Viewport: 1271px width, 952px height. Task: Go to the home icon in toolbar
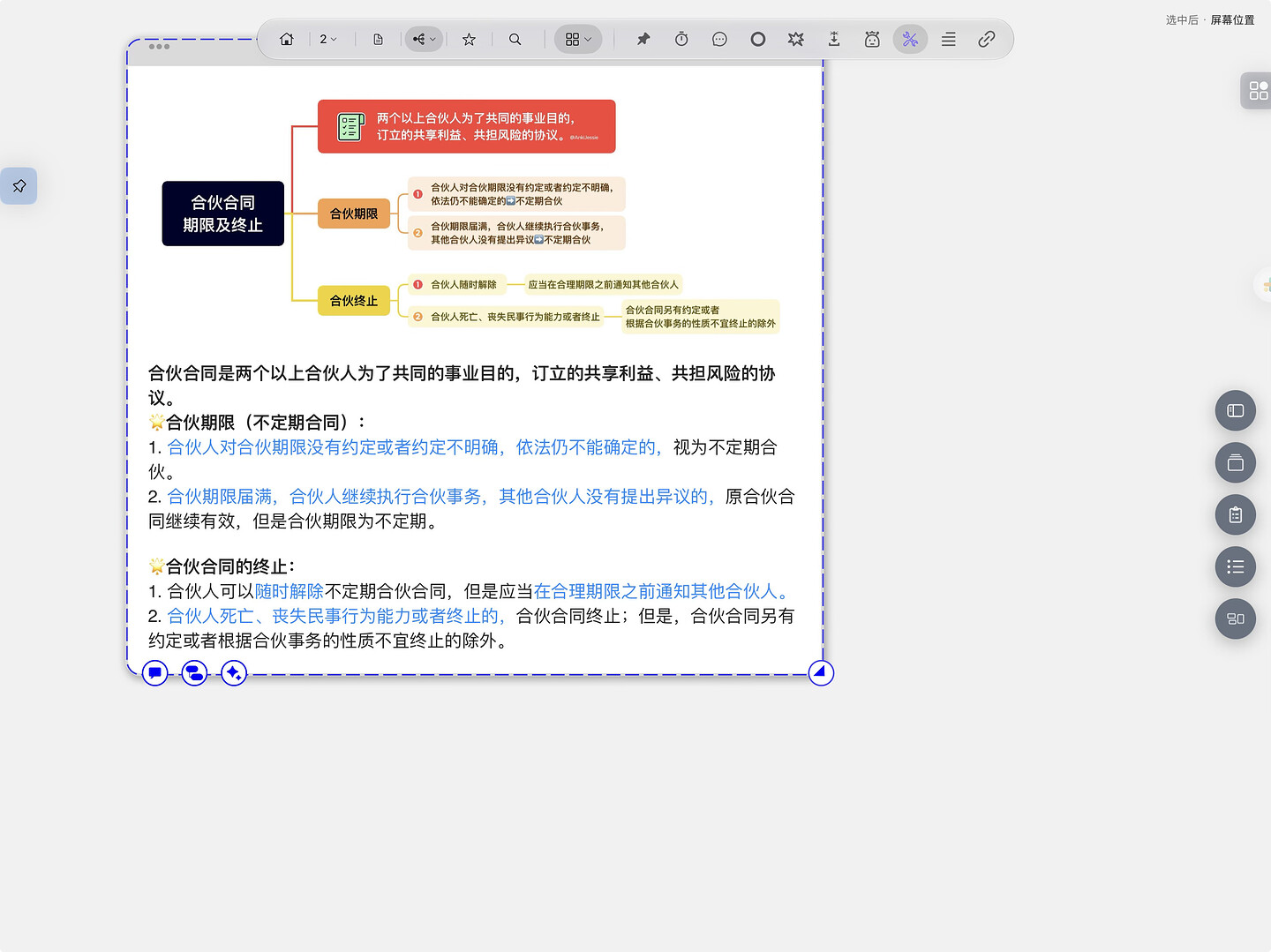click(x=287, y=40)
